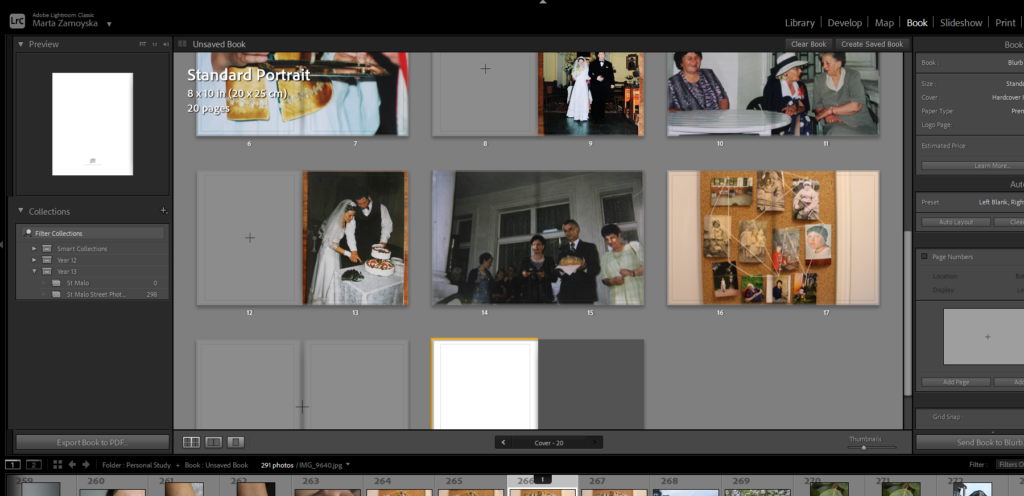The height and width of the screenshot is (496, 1024).
Task: Open the Map module
Action: pyautogui.click(x=884, y=23)
